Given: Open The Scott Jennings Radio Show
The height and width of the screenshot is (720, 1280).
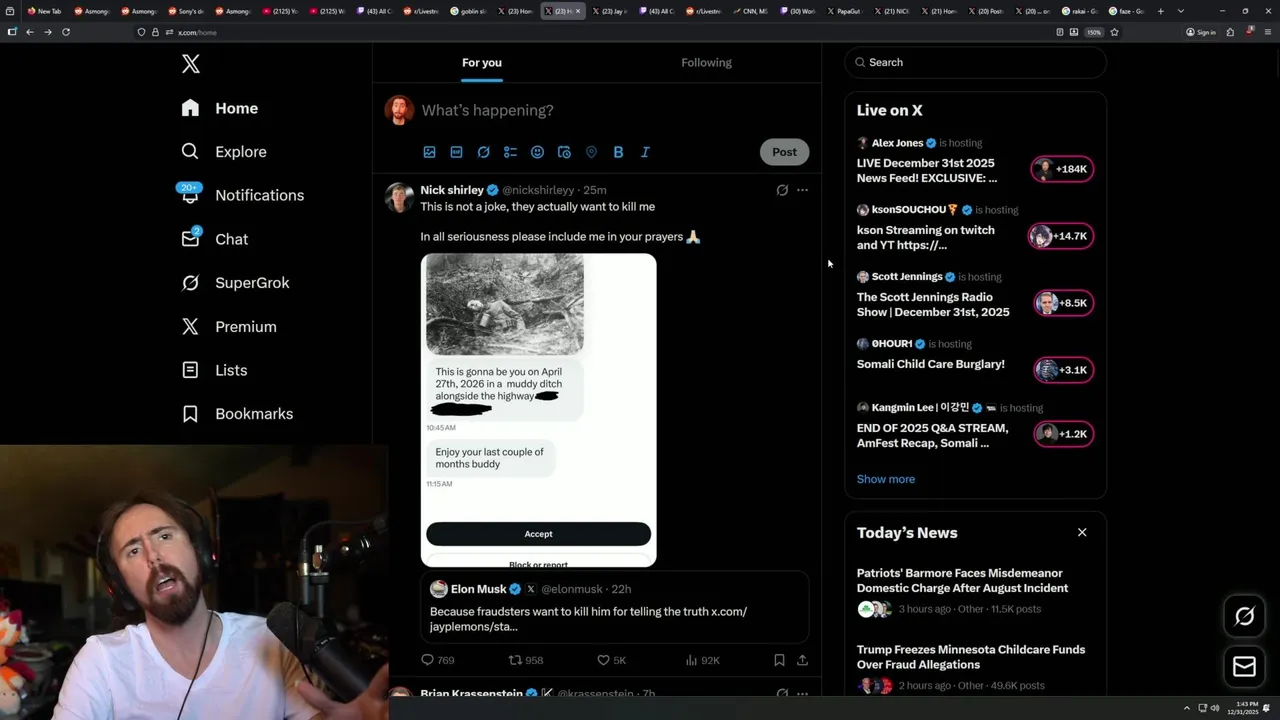Looking at the screenshot, I should click(933, 304).
